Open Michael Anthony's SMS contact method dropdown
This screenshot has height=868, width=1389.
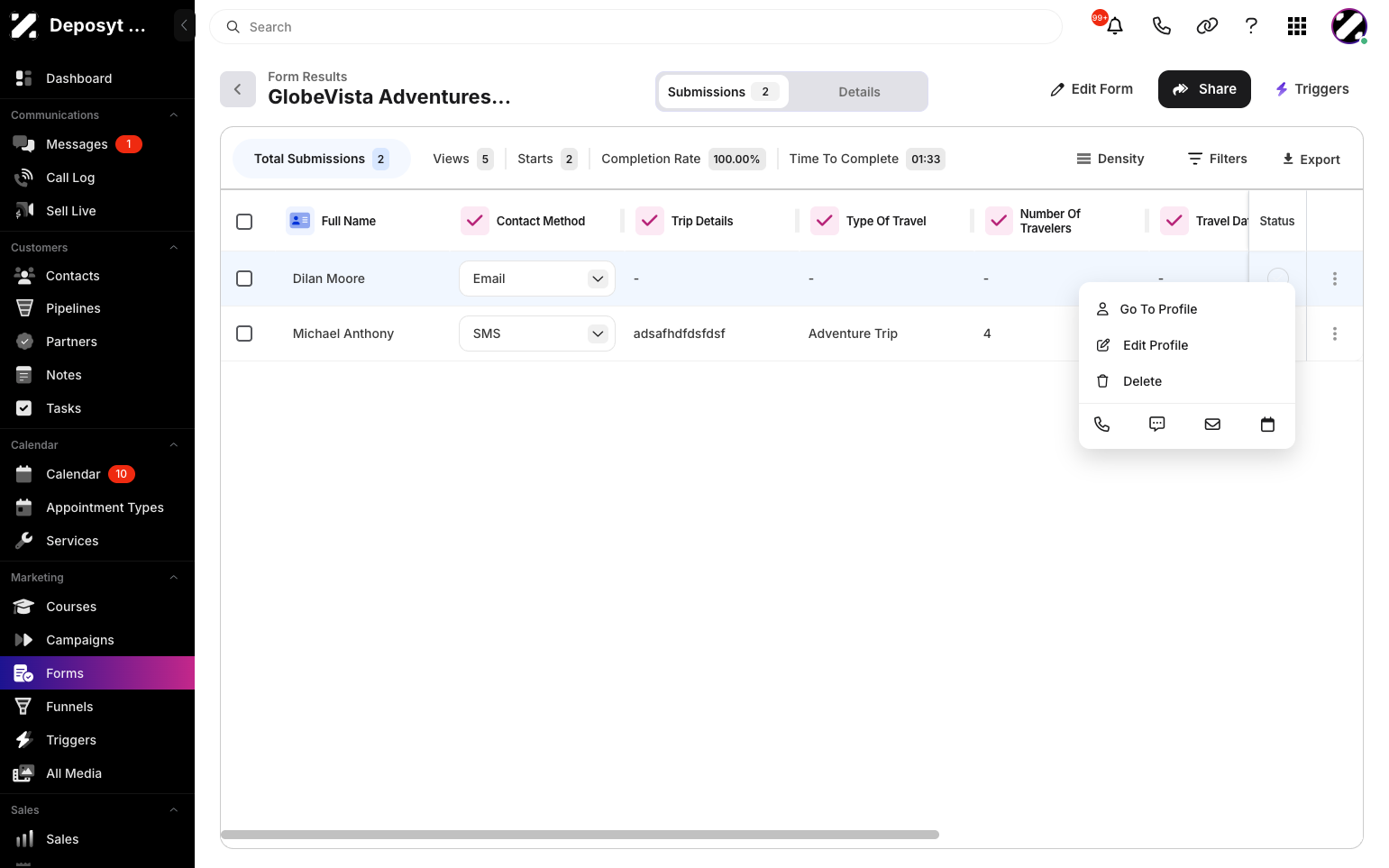[x=537, y=333]
